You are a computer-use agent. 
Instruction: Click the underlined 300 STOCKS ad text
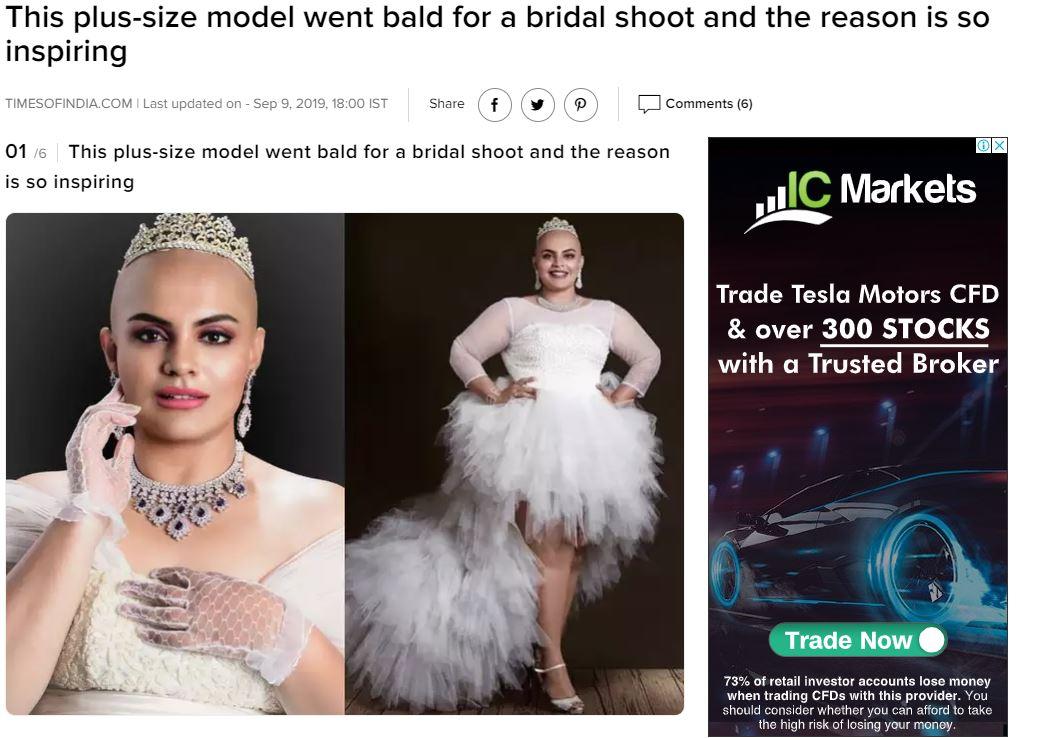pos(905,330)
